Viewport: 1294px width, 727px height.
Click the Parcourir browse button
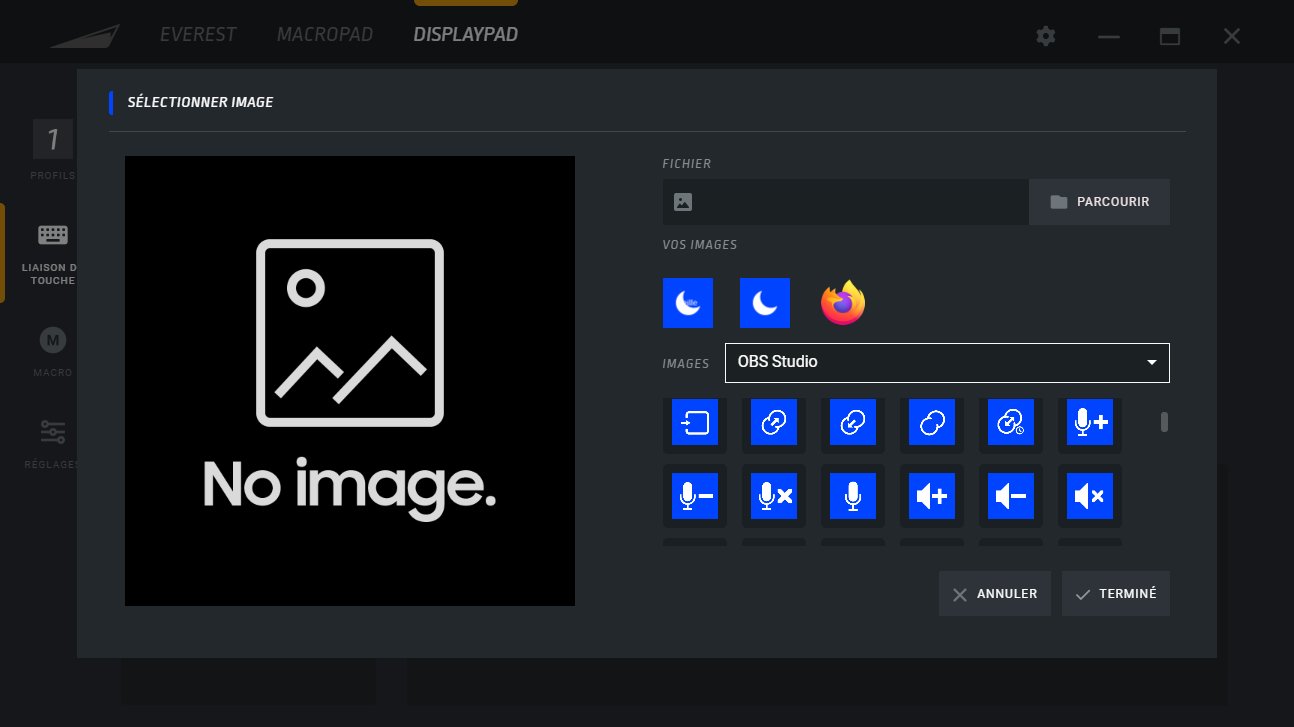click(1099, 202)
